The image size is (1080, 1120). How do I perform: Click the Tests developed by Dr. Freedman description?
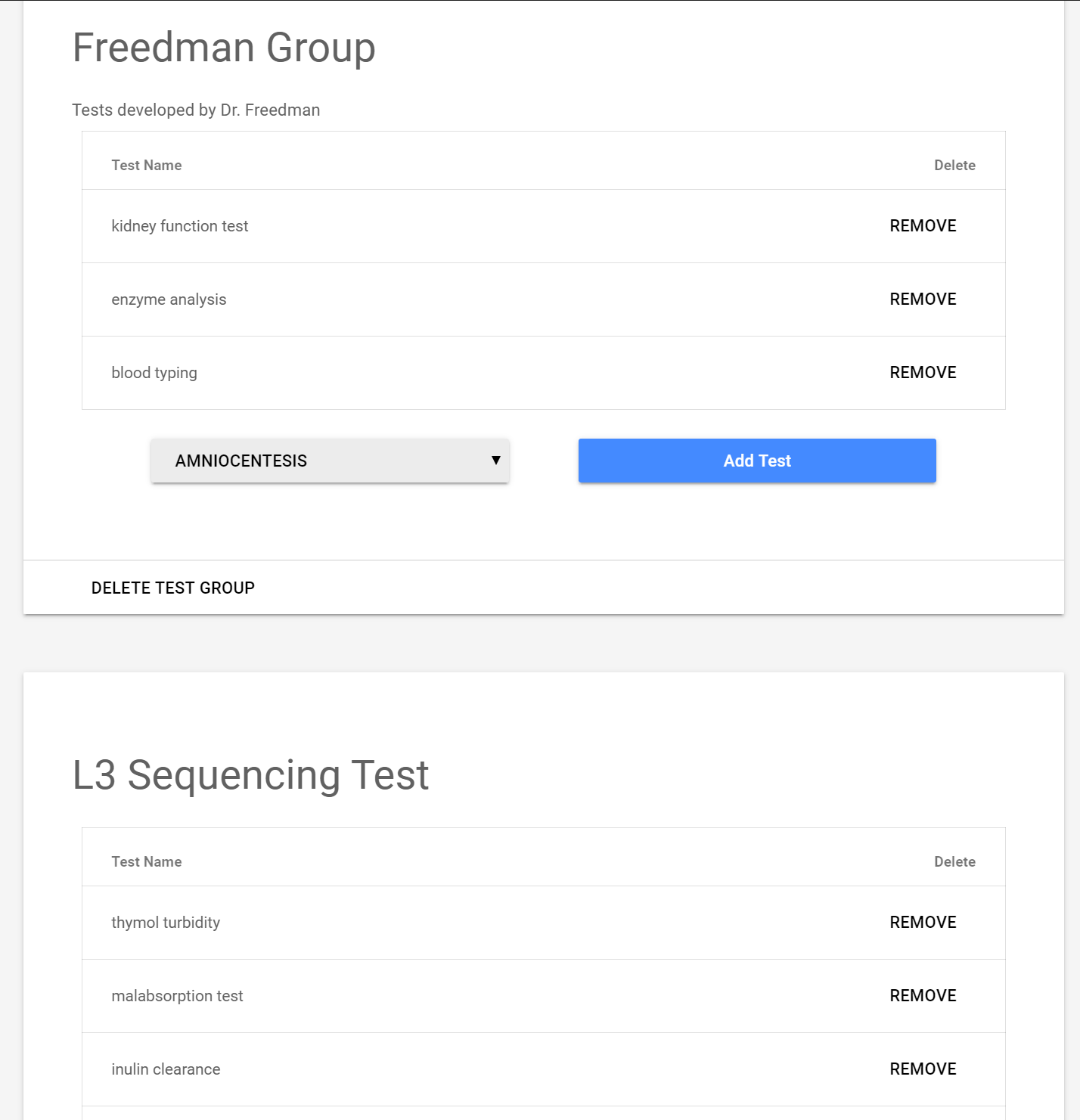[196, 110]
